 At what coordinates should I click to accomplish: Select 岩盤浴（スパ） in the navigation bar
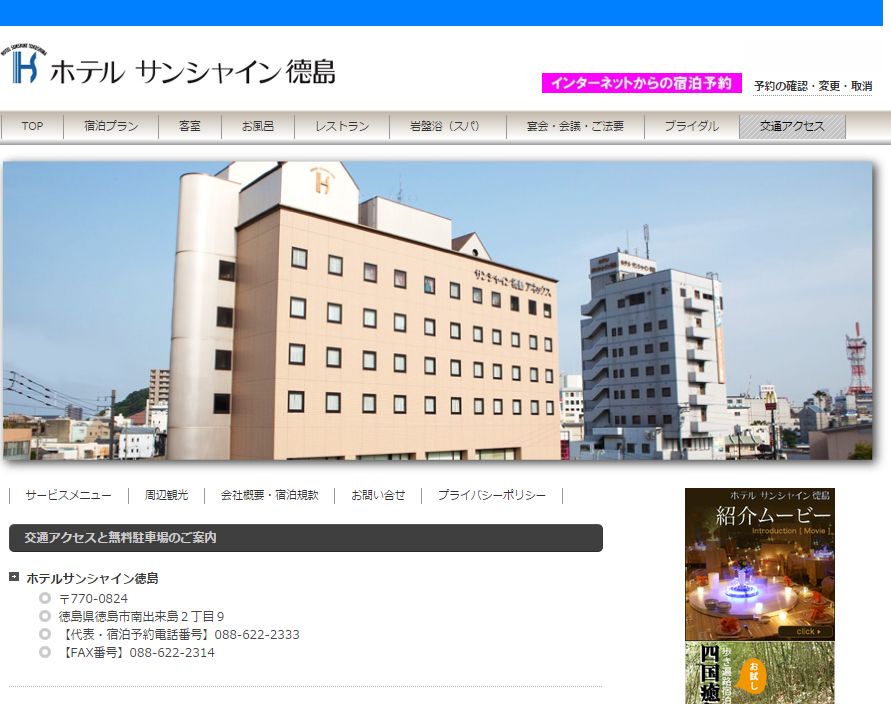(444, 127)
